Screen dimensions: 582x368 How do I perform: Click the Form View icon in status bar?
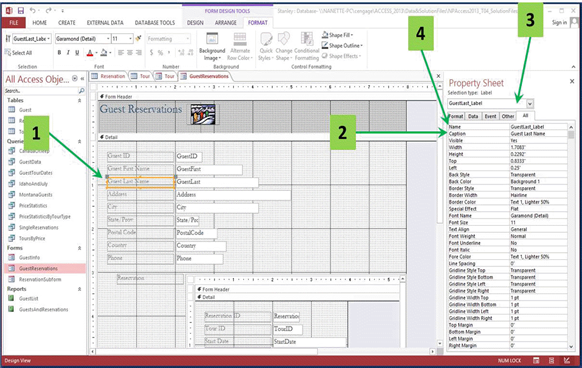[x=536, y=360]
